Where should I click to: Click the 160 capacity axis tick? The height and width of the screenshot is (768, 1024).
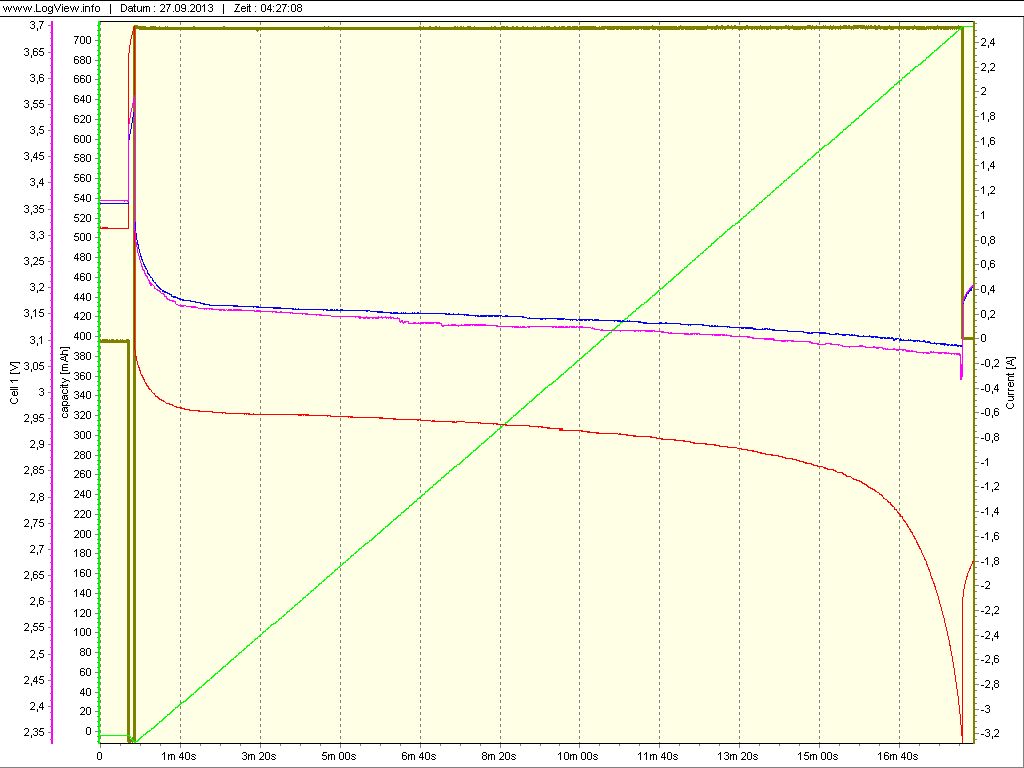[x=83, y=573]
